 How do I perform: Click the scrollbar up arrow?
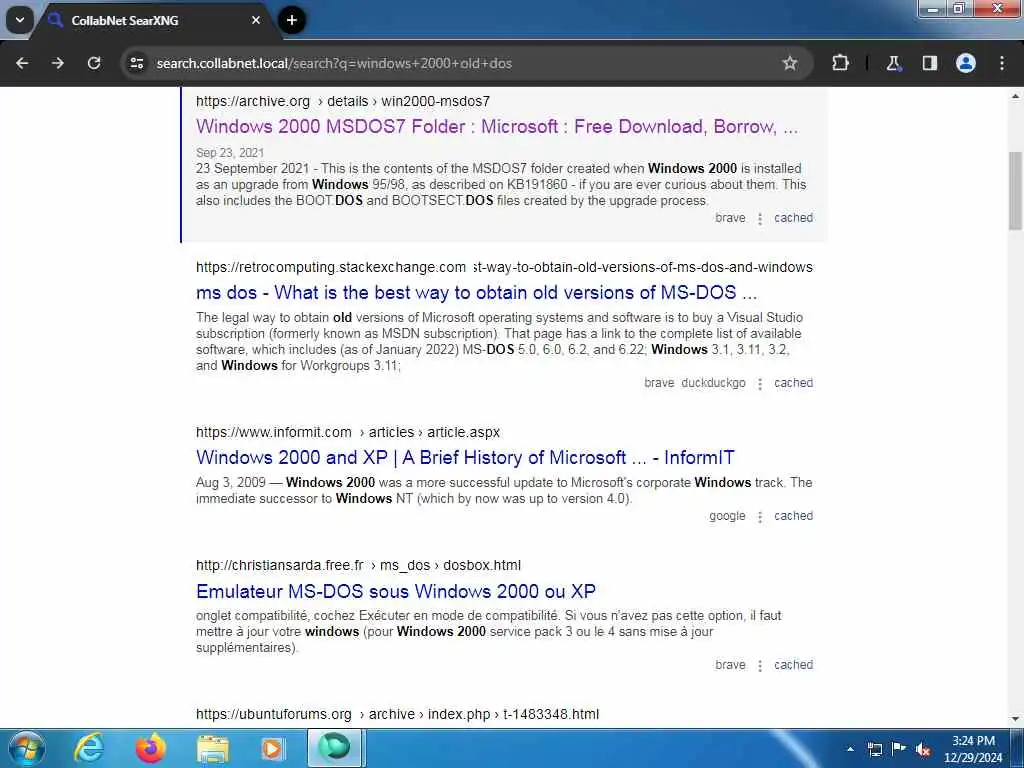point(1016,96)
